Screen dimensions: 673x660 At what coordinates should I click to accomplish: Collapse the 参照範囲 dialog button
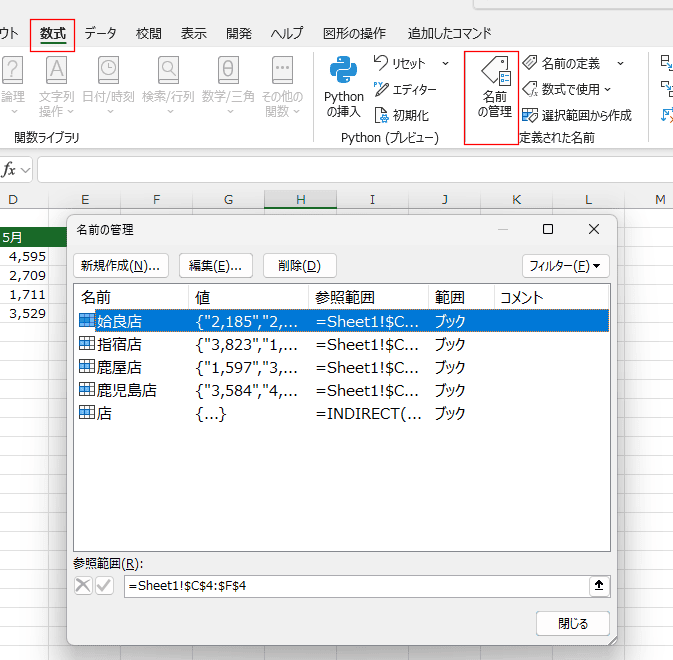(599, 586)
